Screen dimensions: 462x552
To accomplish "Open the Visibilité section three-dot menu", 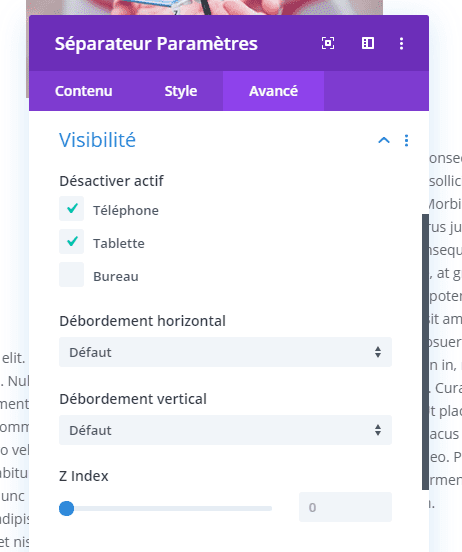I will [406, 140].
